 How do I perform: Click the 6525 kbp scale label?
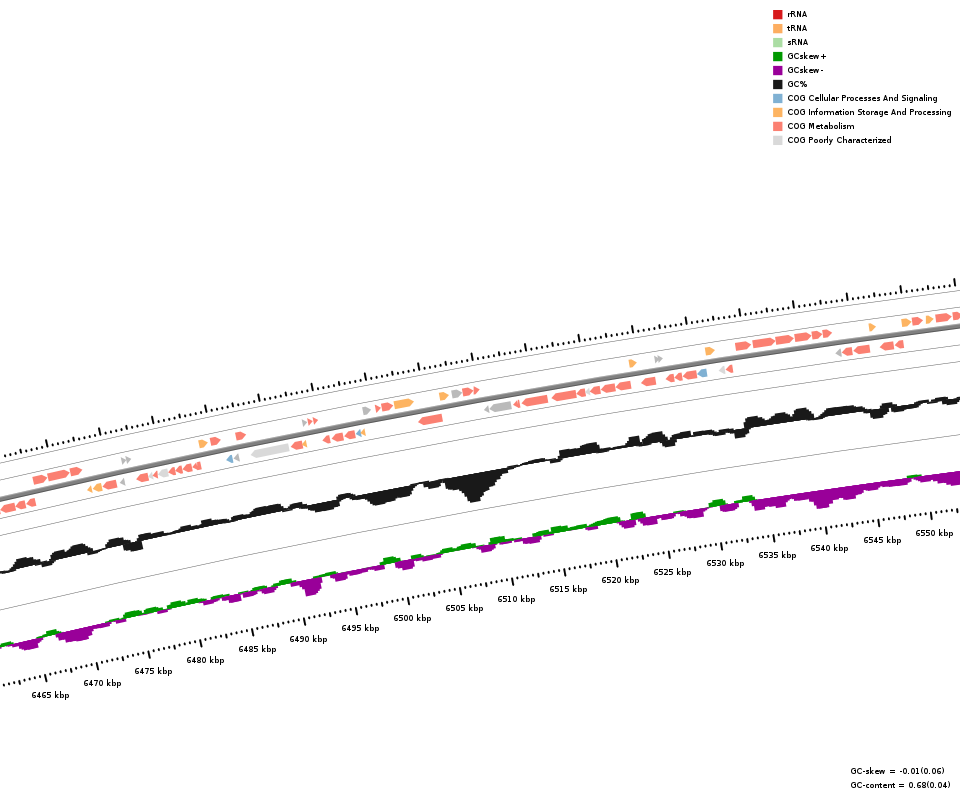point(672,572)
